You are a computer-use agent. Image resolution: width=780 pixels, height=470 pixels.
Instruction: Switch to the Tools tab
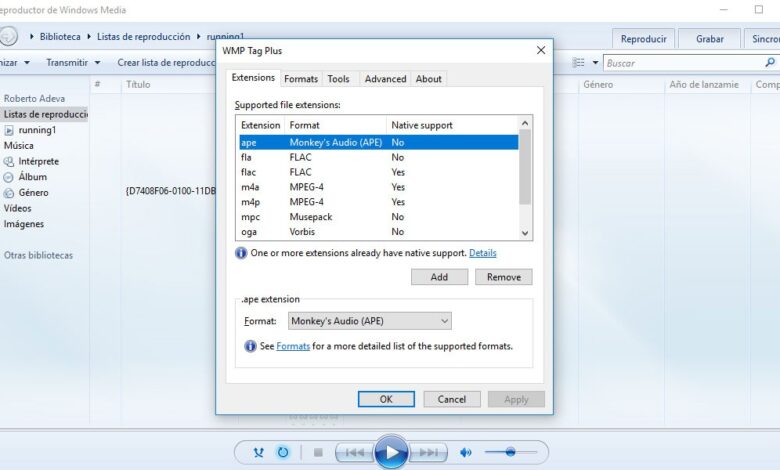338,79
